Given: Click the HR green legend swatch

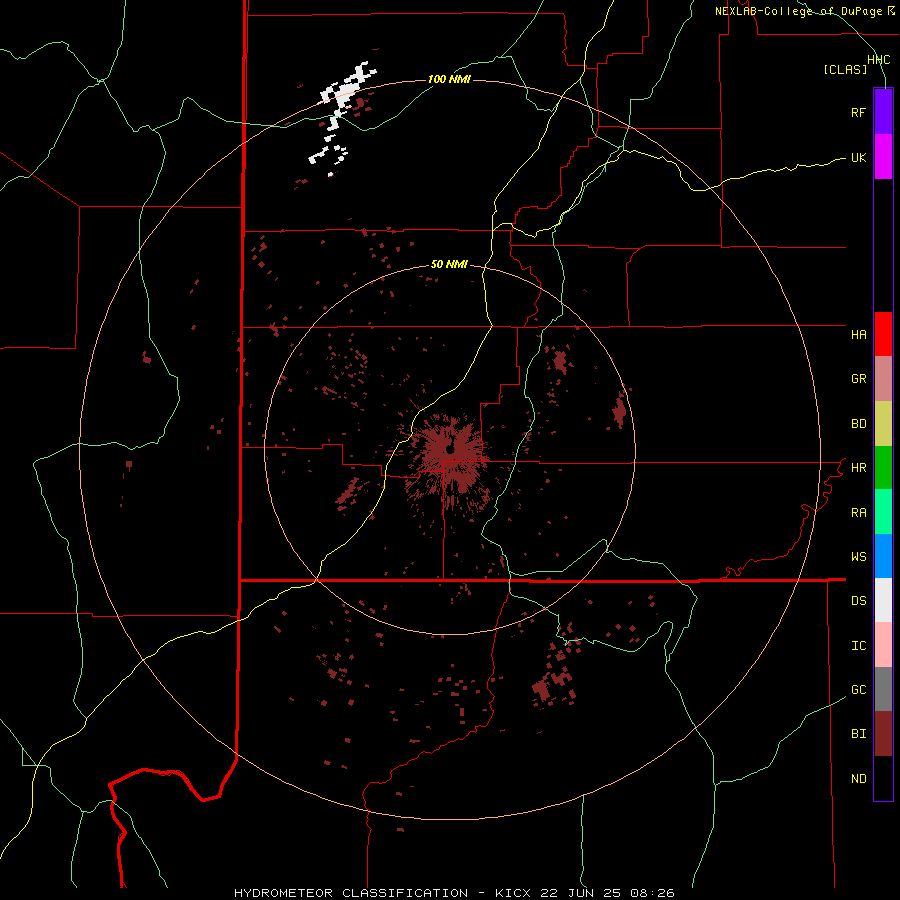Looking at the screenshot, I should pyautogui.click(x=883, y=468).
